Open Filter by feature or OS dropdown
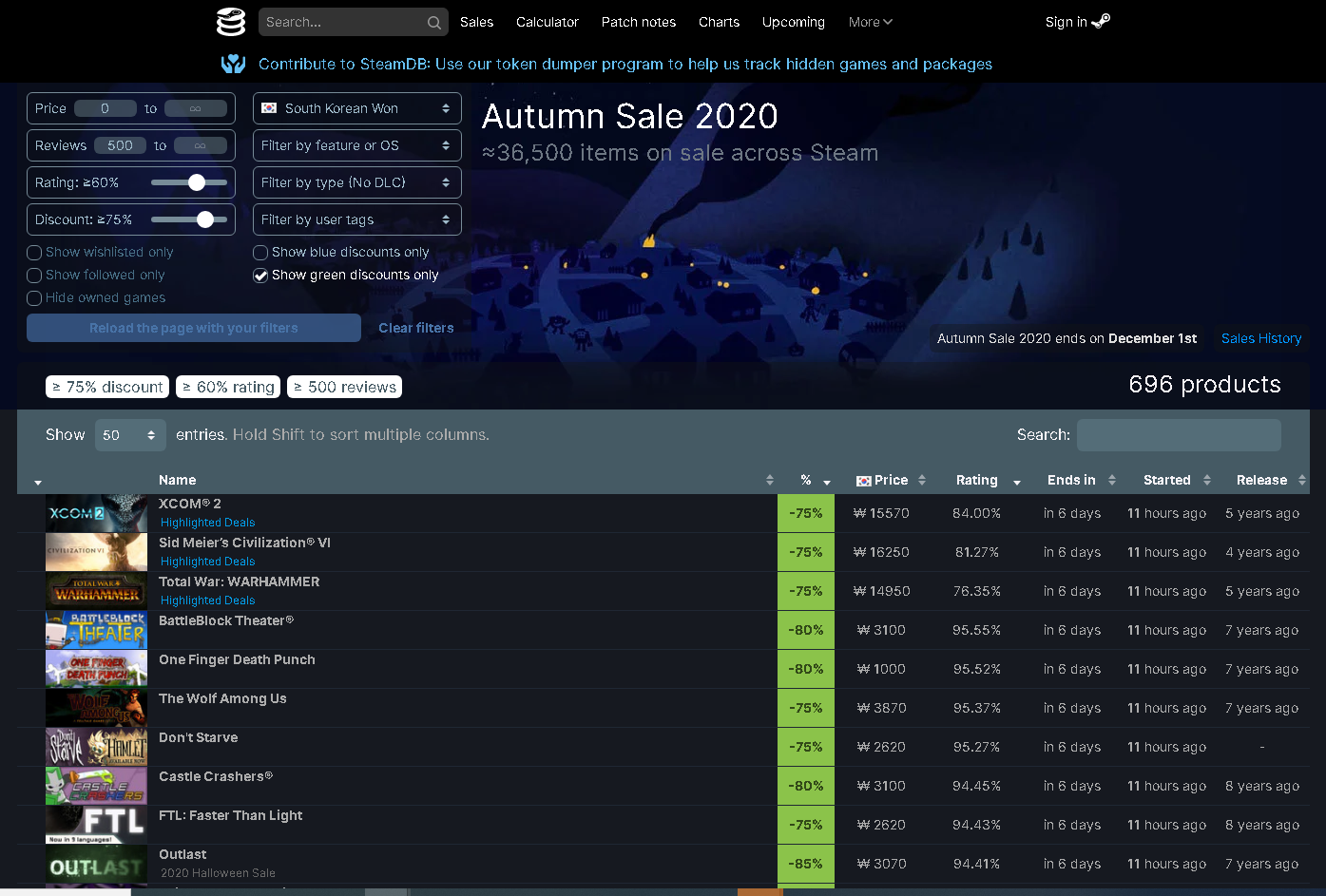The width and height of the screenshot is (1326, 896). point(357,145)
